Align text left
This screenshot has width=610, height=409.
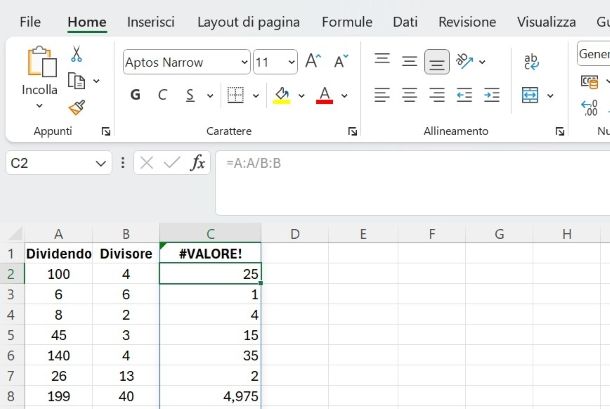pyautogui.click(x=382, y=95)
